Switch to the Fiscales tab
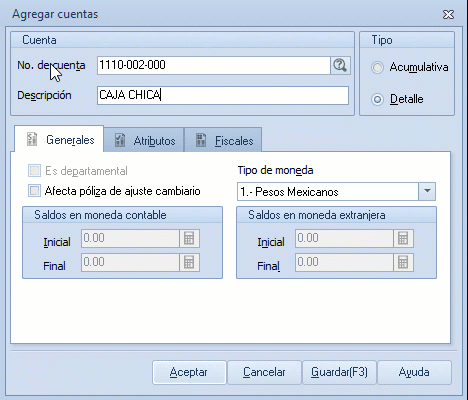Image resolution: width=468 pixels, height=400 pixels. tap(223, 140)
